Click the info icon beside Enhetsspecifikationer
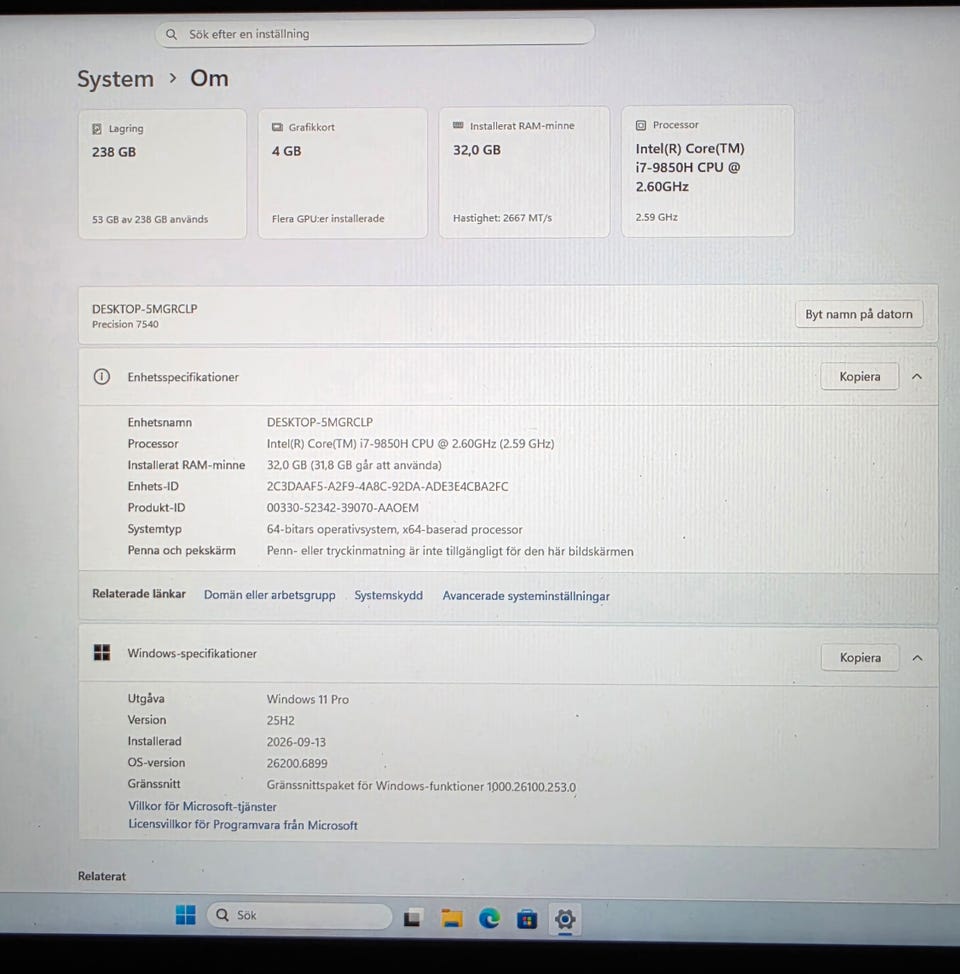The width and height of the screenshot is (960, 974). (102, 376)
